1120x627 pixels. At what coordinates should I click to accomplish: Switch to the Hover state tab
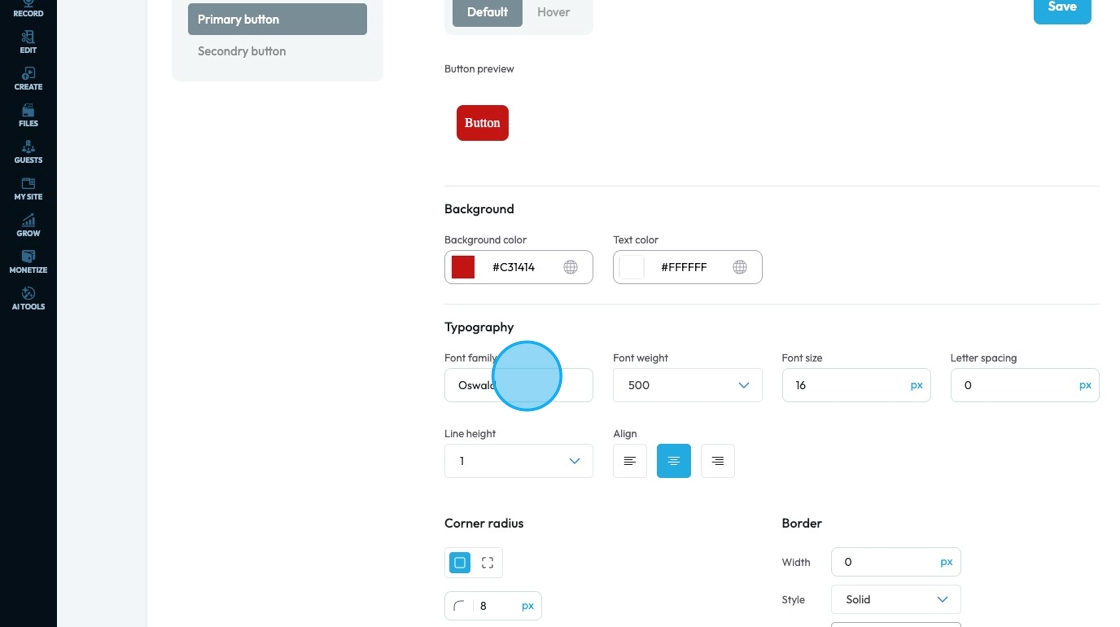tap(554, 12)
